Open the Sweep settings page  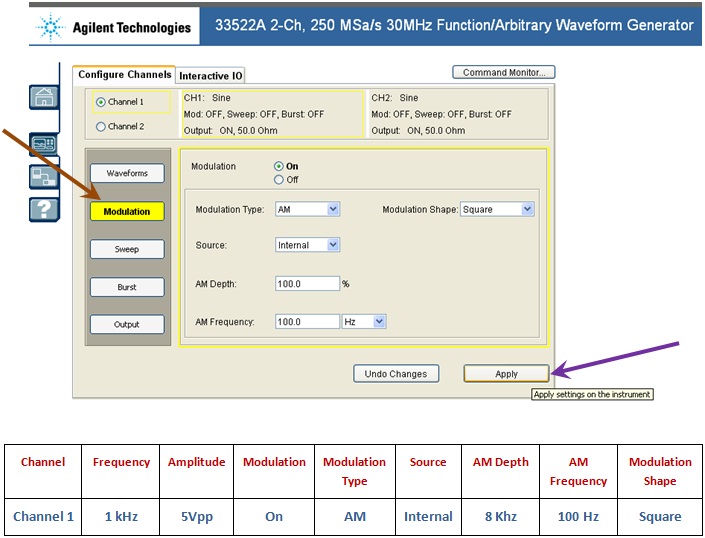(x=126, y=249)
